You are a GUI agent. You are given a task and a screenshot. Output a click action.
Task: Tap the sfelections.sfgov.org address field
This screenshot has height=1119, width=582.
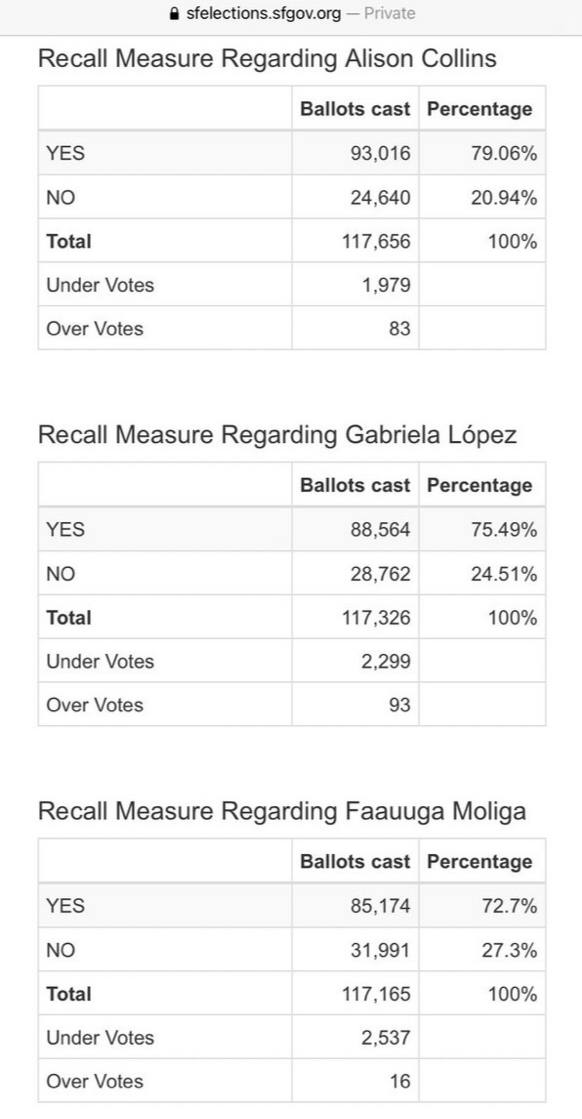(291, 14)
